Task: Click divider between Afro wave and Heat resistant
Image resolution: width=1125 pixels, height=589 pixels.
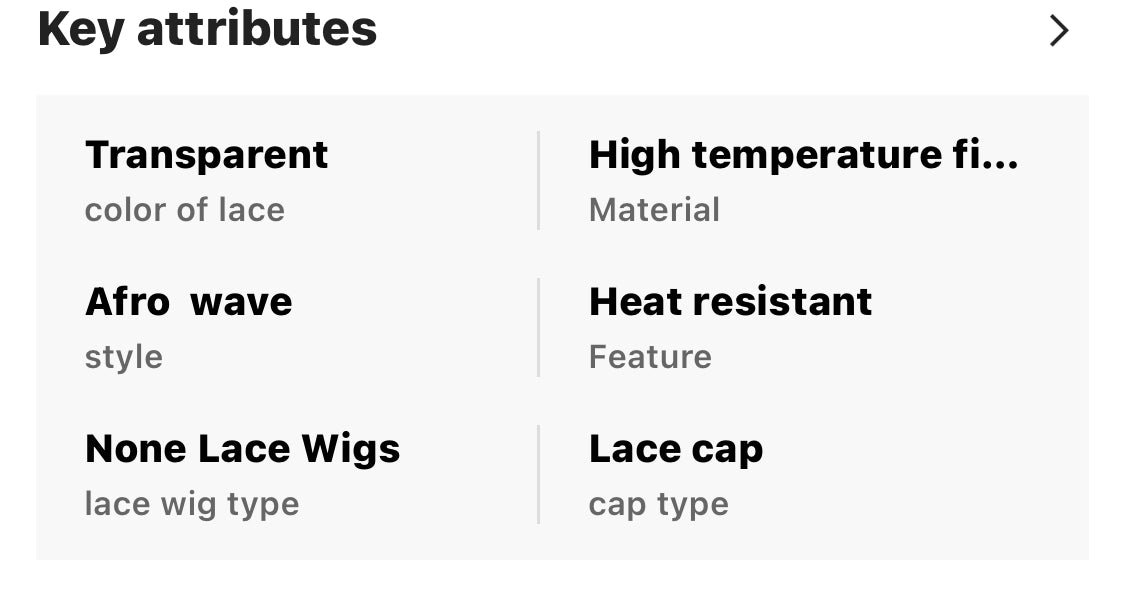Action: [x=539, y=328]
